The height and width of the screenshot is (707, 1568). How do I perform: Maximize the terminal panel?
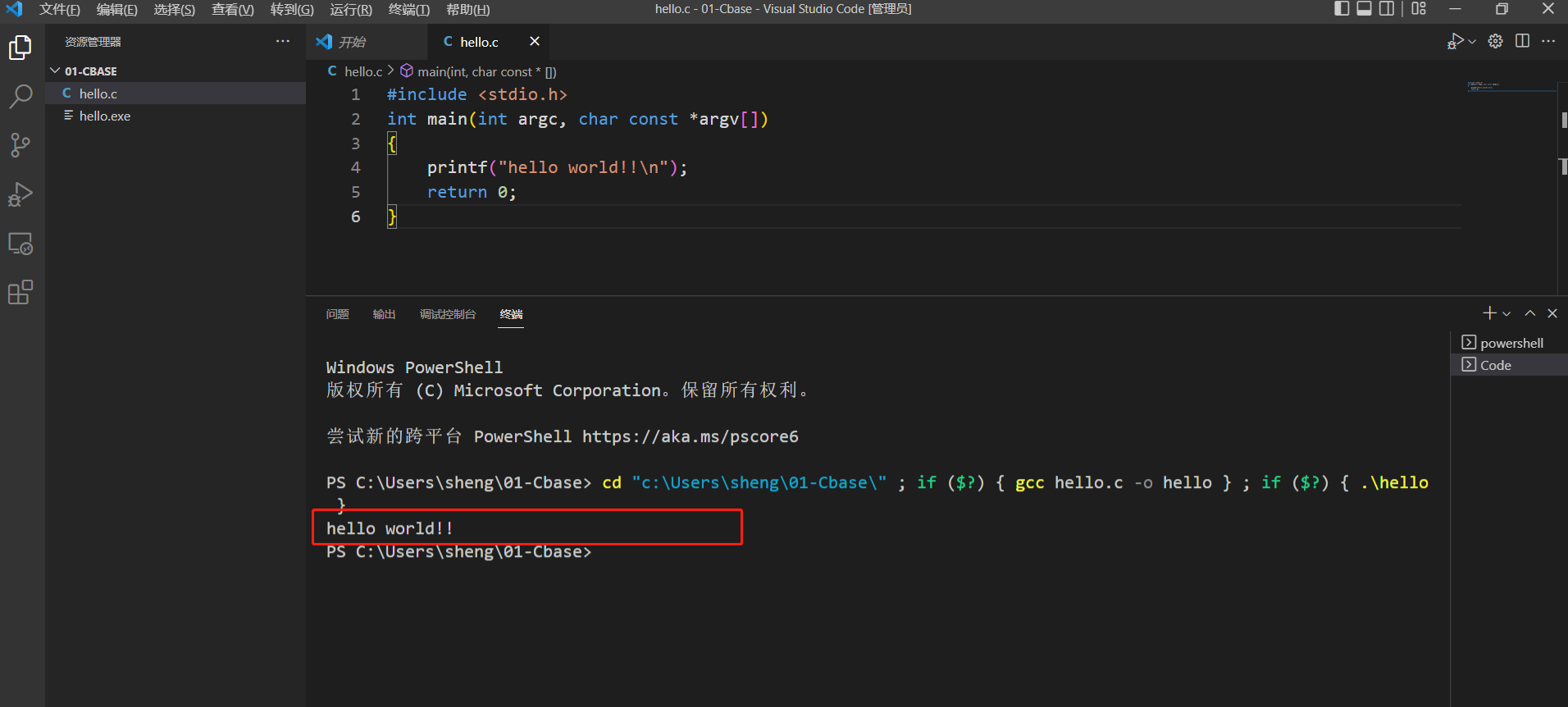1530,313
